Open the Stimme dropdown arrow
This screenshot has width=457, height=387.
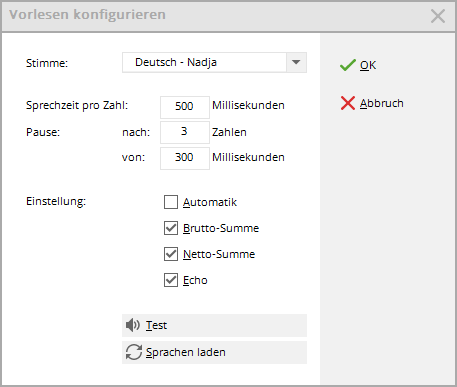pos(296,62)
